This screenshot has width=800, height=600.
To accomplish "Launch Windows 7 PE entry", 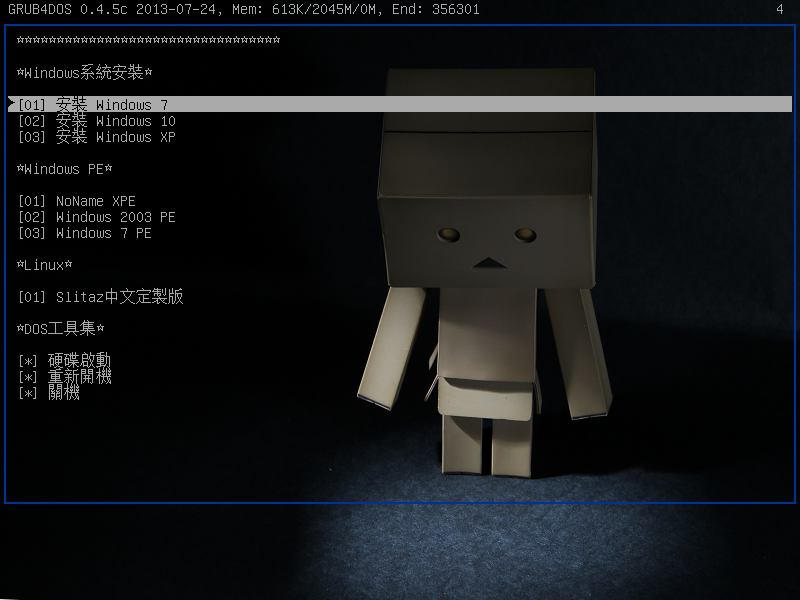I will click(x=85, y=233).
